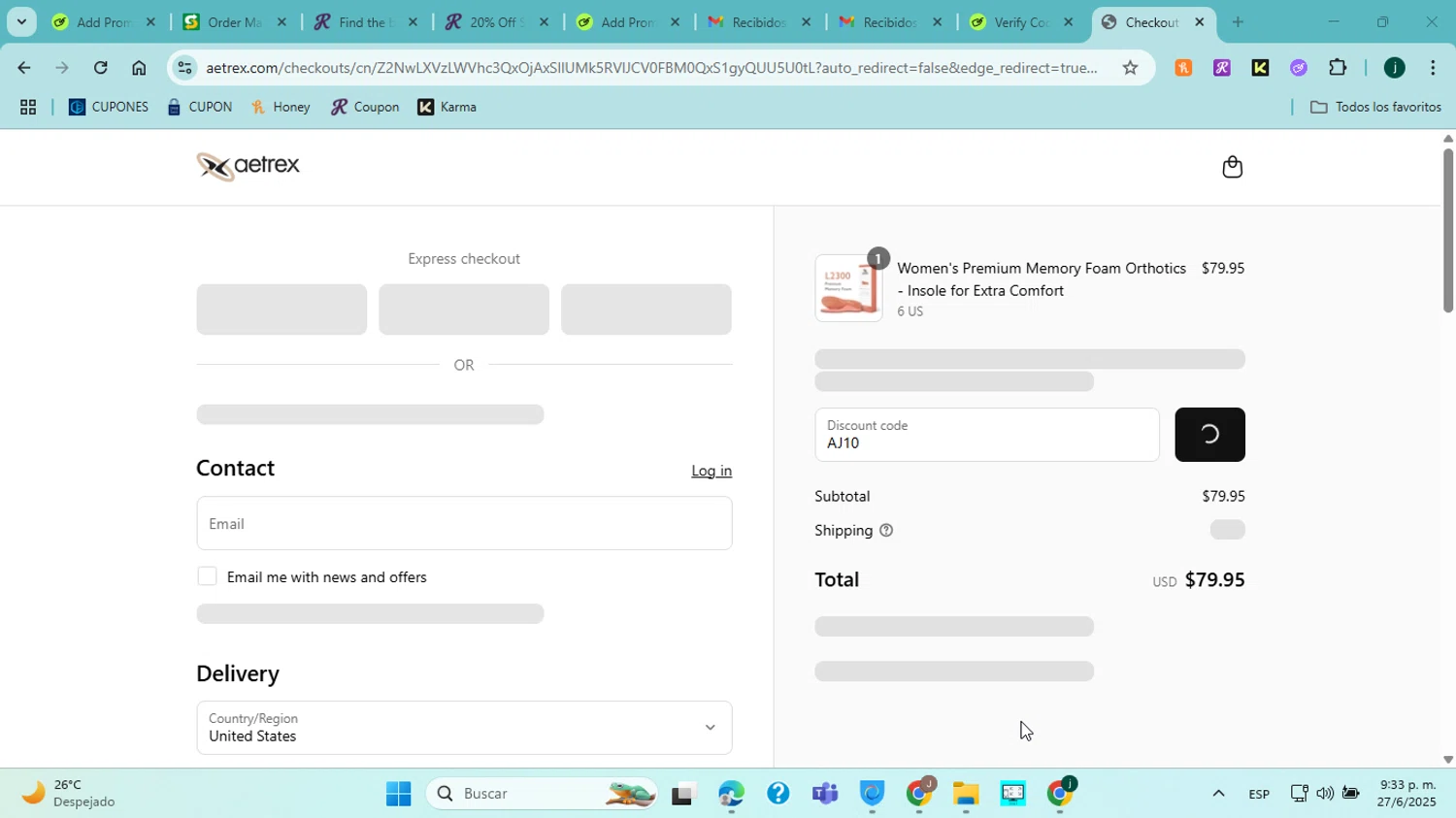Open the Coupon bookmark
Viewport: 1456px width, 818px height.
(365, 107)
